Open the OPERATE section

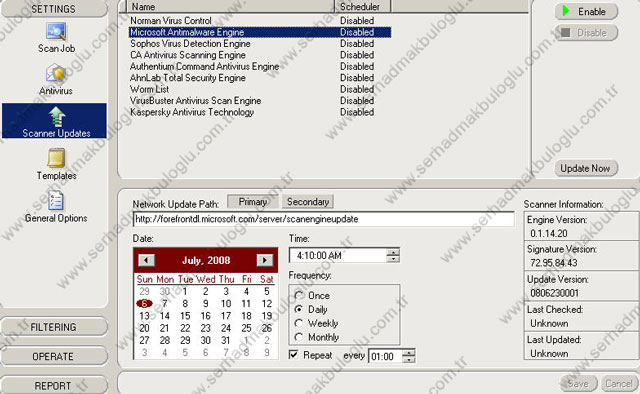click(53, 356)
